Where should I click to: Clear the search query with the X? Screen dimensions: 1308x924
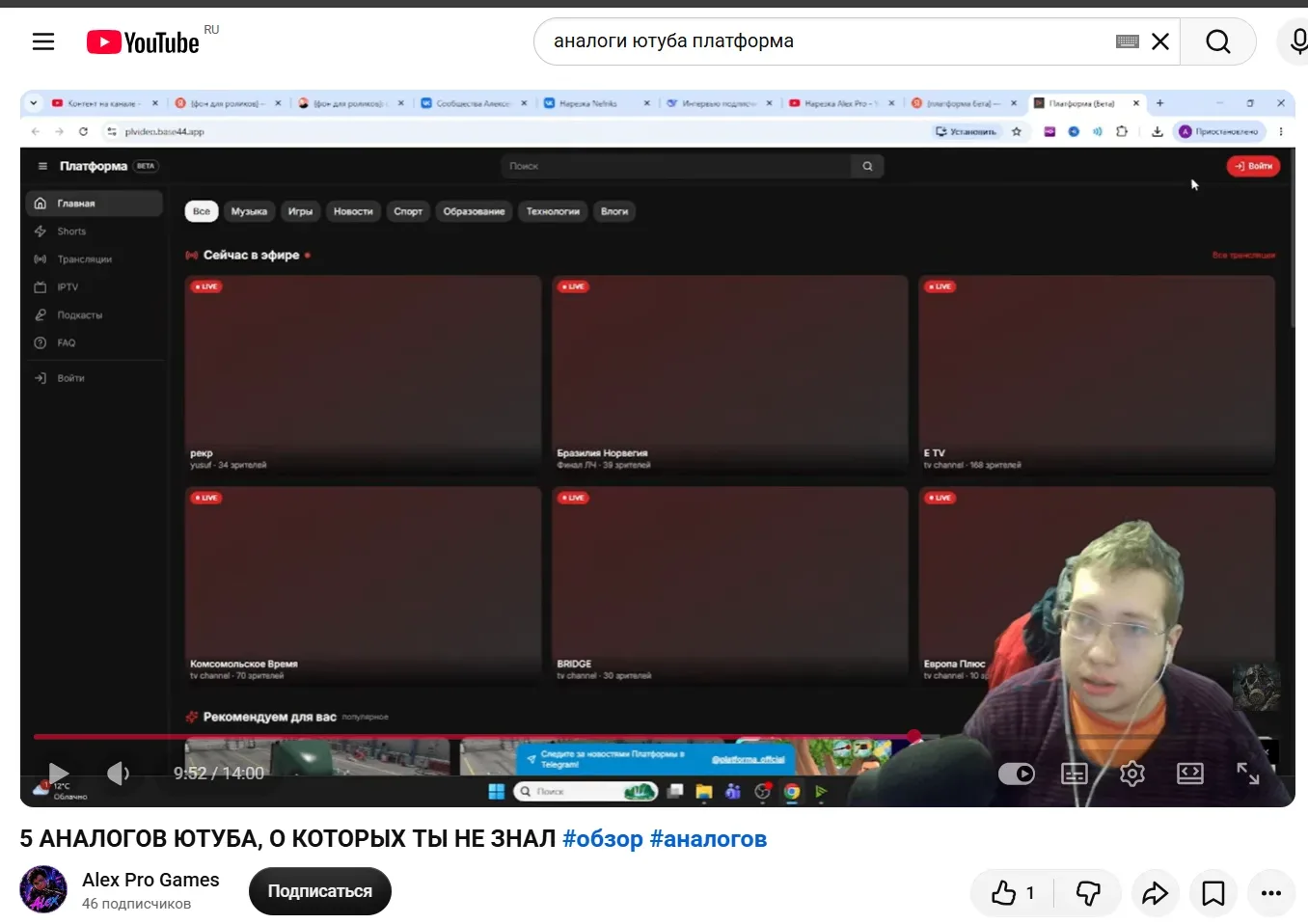click(x=1160, y=41)
